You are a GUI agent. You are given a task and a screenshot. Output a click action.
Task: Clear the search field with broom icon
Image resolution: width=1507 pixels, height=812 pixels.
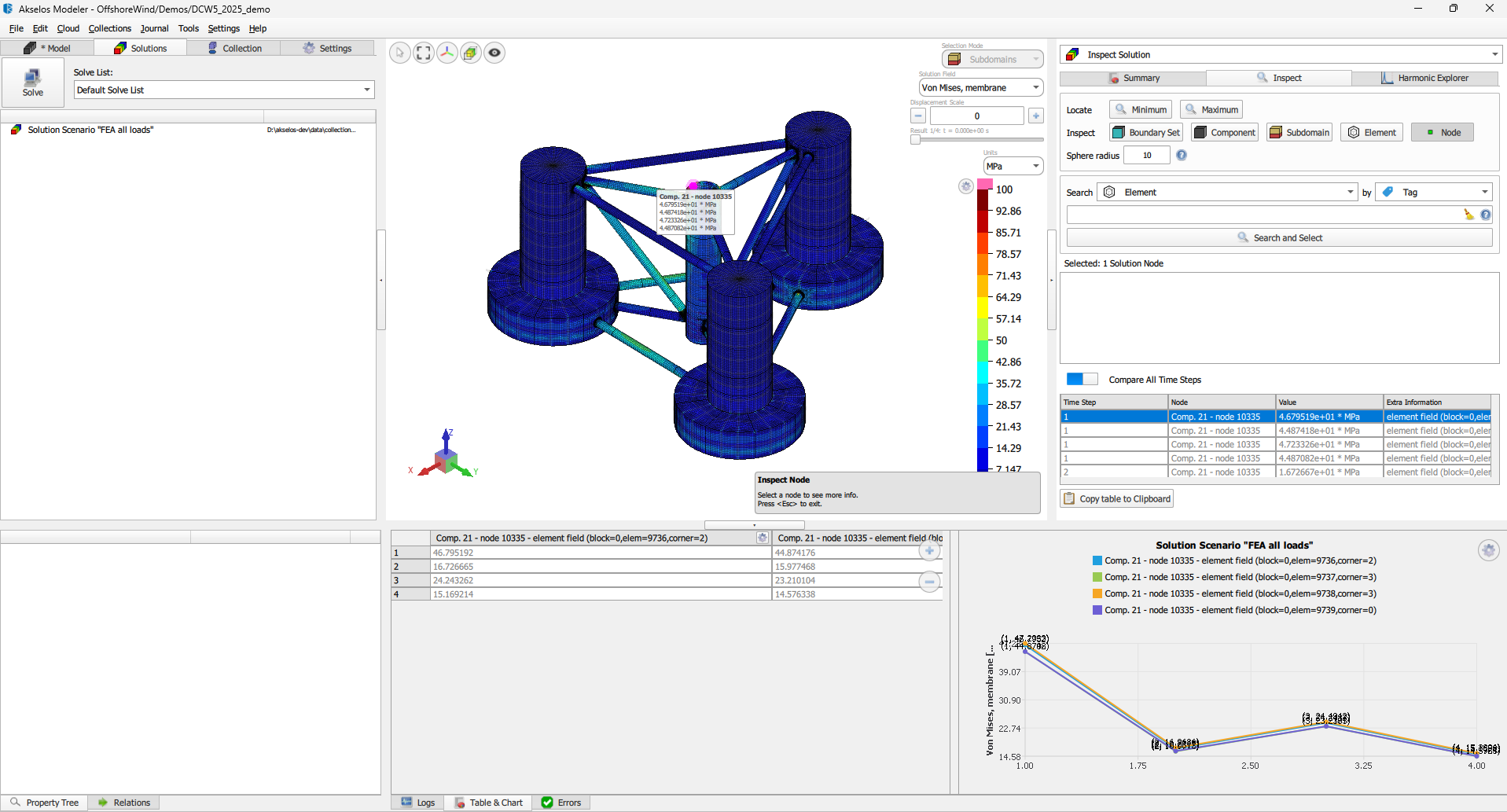point(1468,215)
